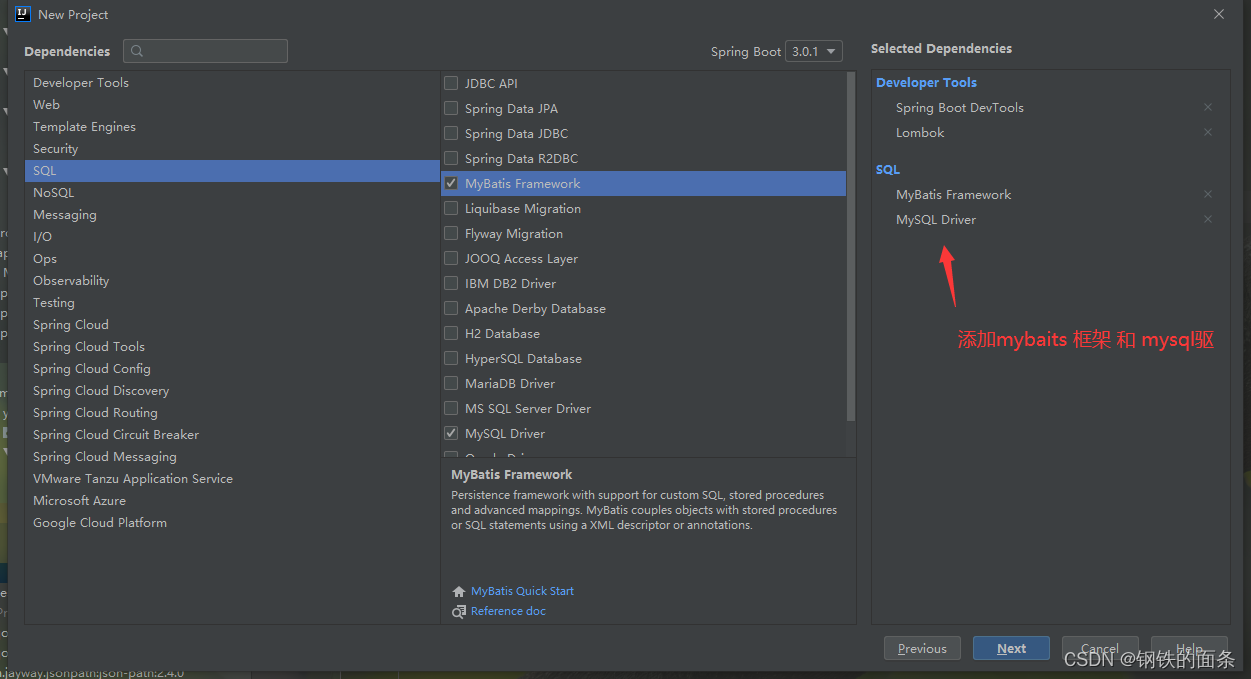This screenshot has height=679, width=1251.
Task: Click the IntelliJ logo in the title bar
Action: (23, 14)
